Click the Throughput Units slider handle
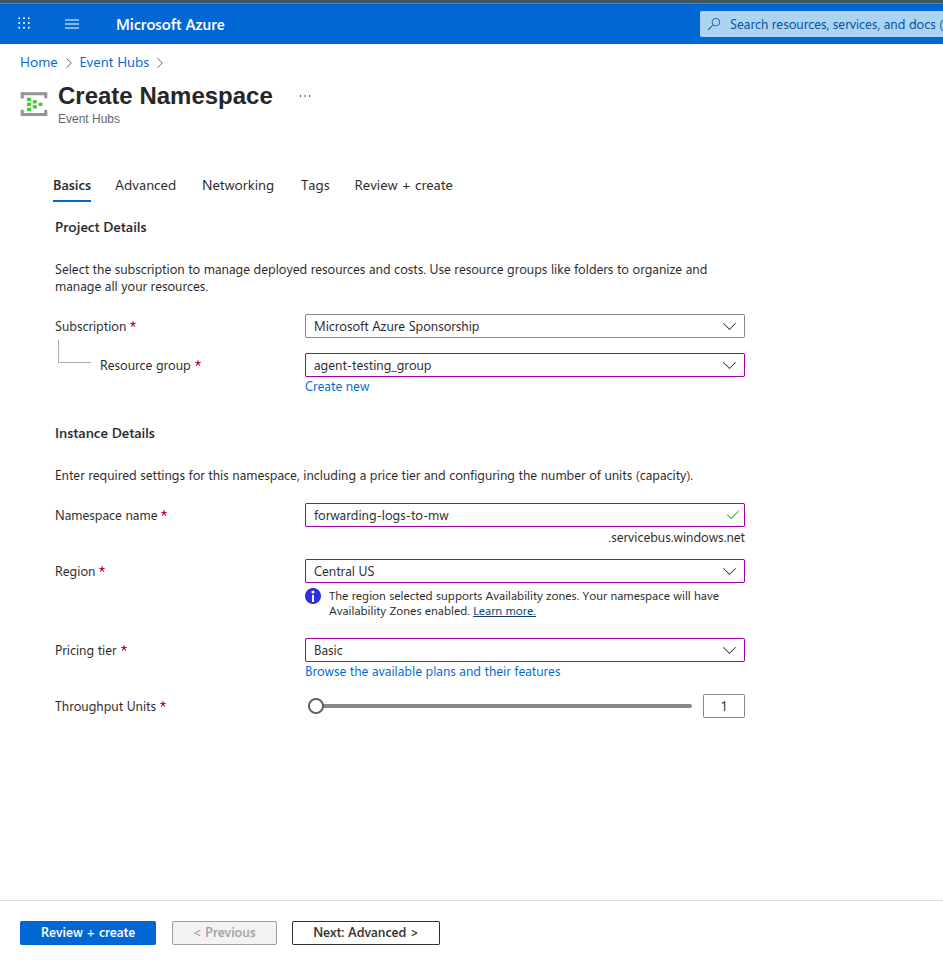Image resolution: width=943 pixels, height=965 pixels. pyautogui.click(x=316, y=705)
